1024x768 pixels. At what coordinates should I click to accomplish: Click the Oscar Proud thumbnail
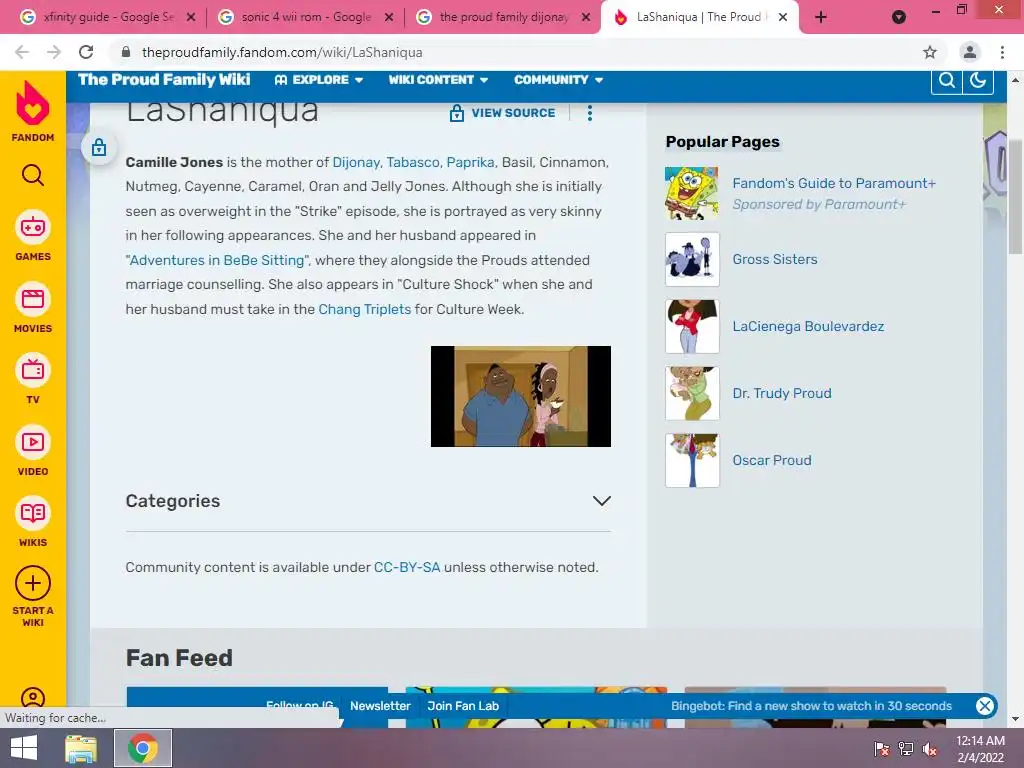(x=692, y=460)
